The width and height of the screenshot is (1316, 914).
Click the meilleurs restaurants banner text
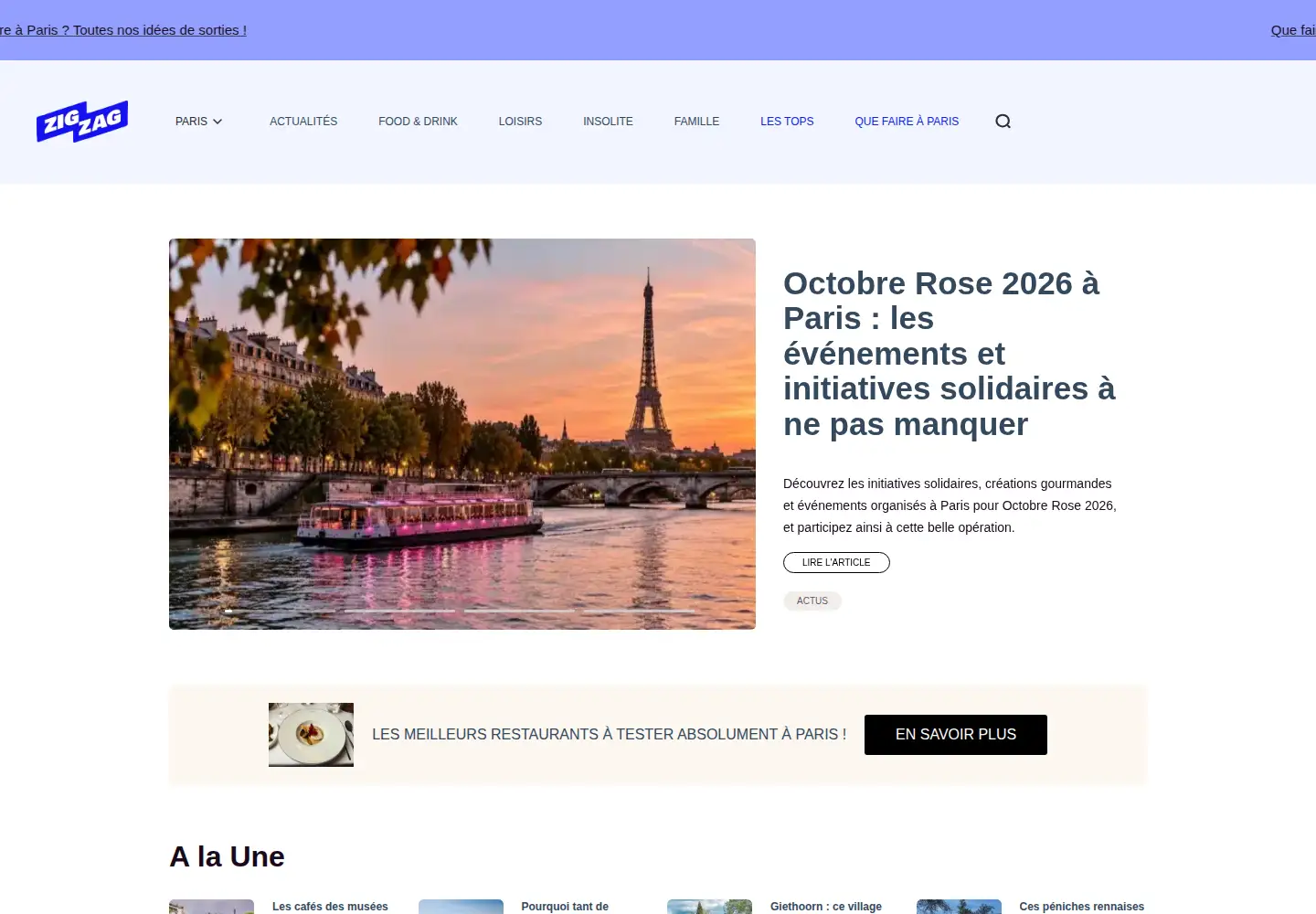[x=609, y=735]
